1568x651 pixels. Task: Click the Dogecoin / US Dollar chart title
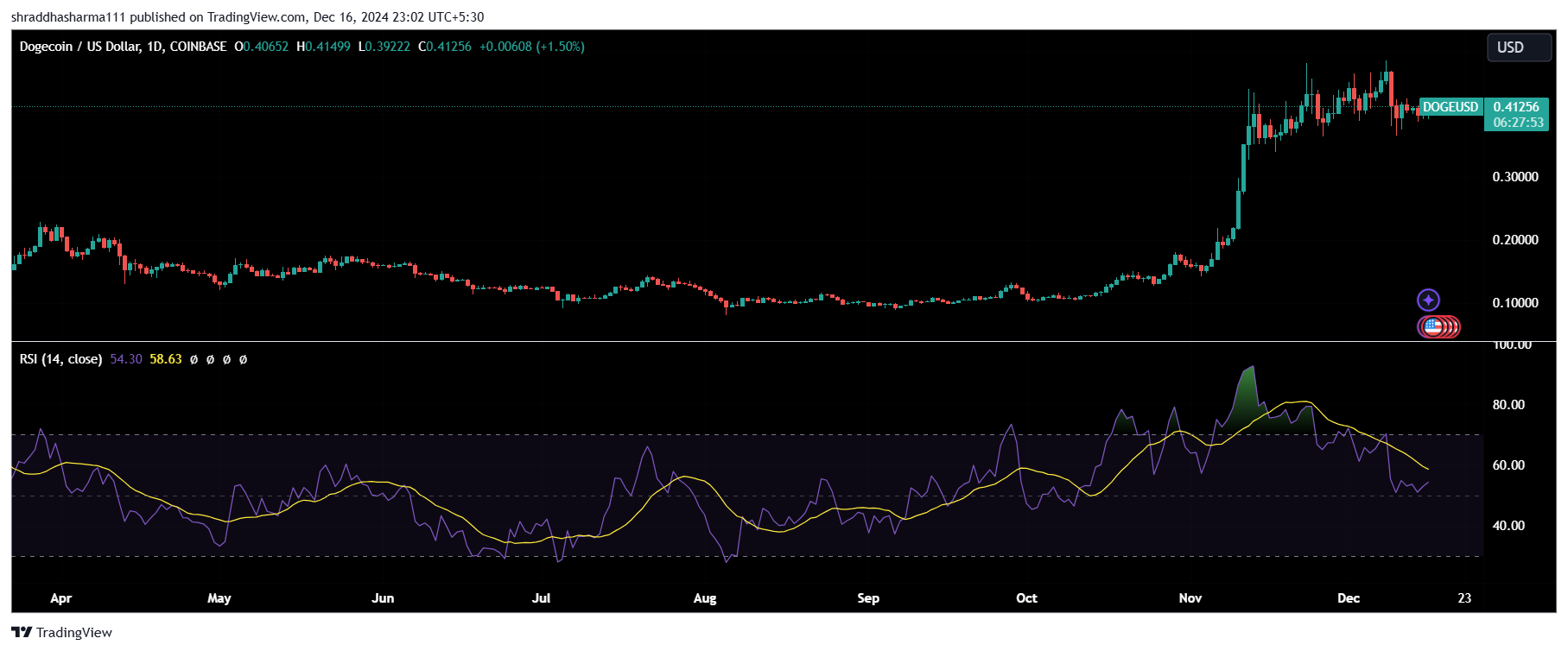click(124, 47)
